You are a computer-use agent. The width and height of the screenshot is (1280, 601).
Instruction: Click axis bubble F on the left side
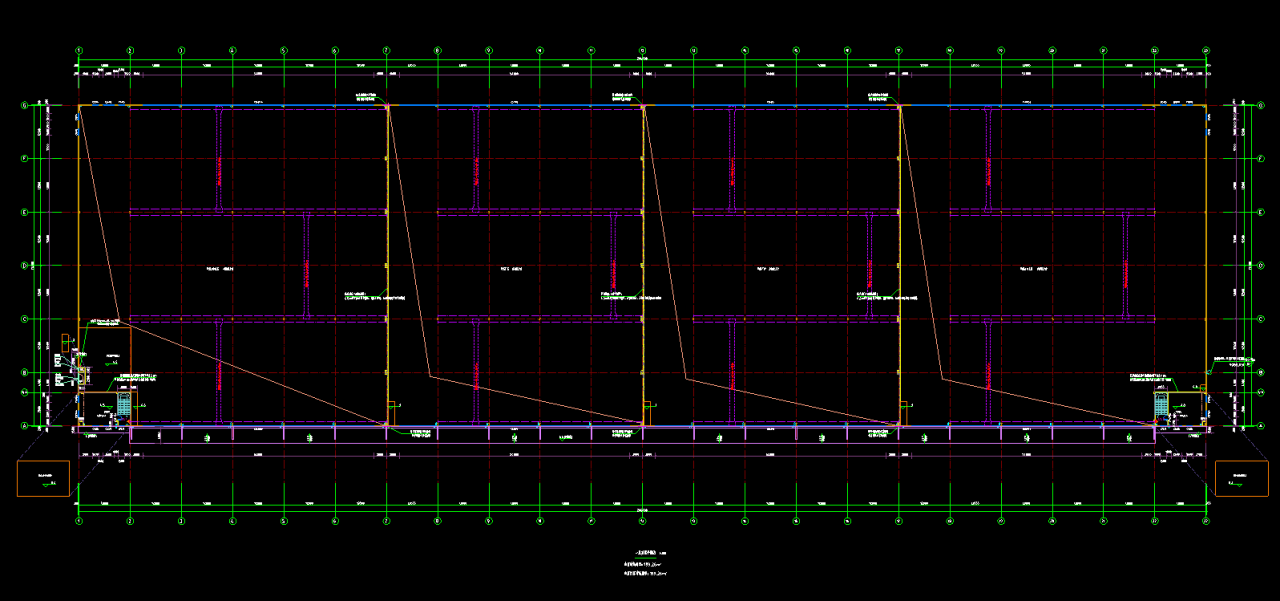tap(24, 158)
